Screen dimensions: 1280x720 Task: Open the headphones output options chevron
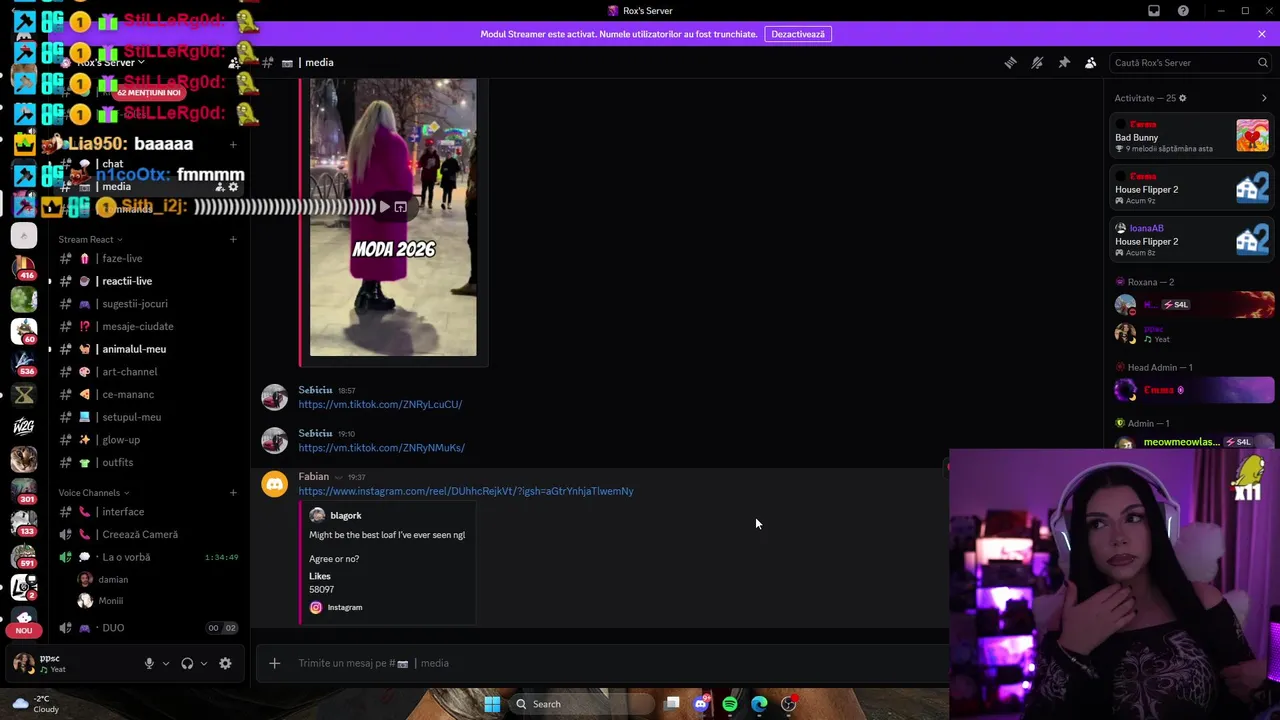coord(204,663)
